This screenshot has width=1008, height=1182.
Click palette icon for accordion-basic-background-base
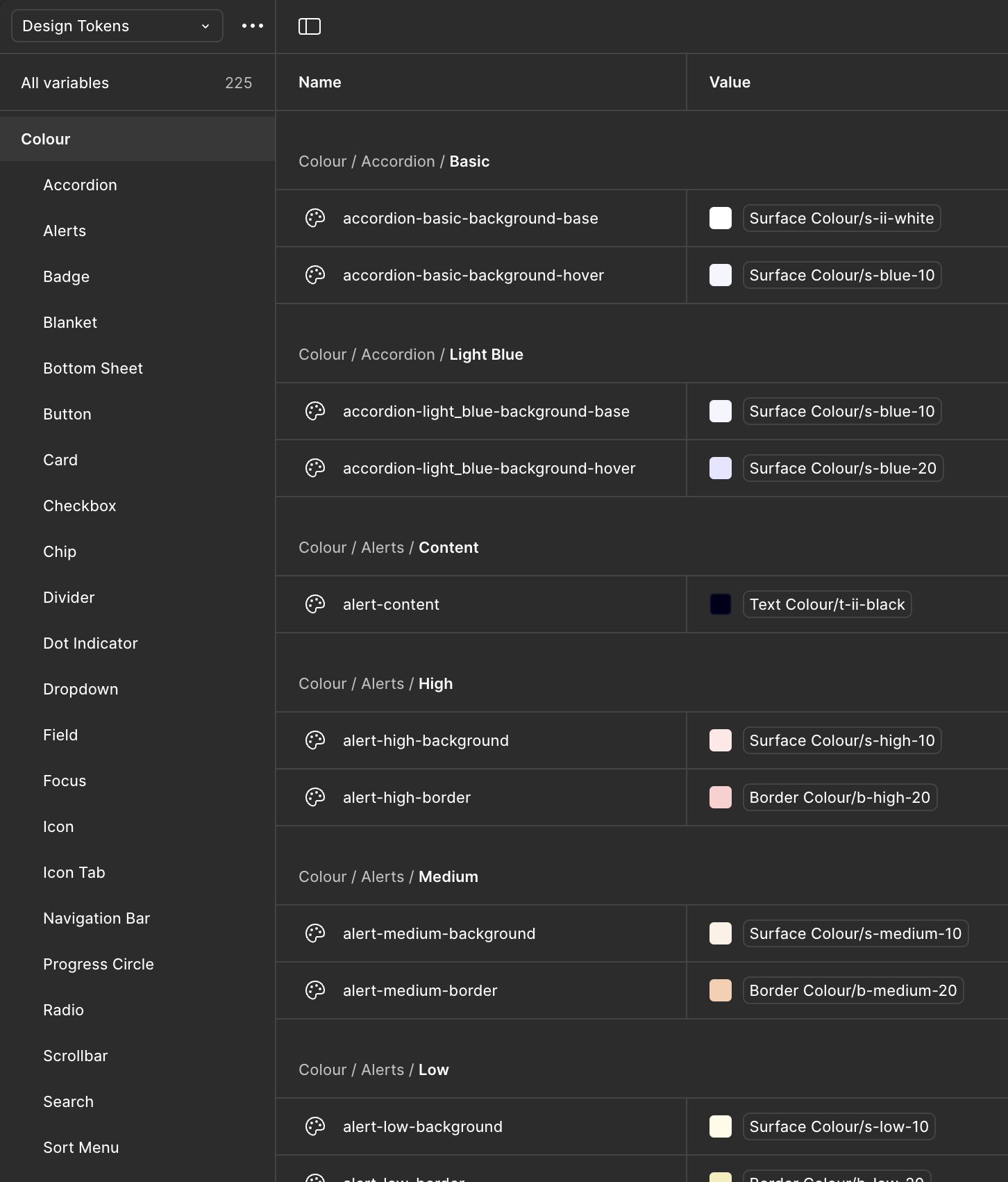click(315, 218)
